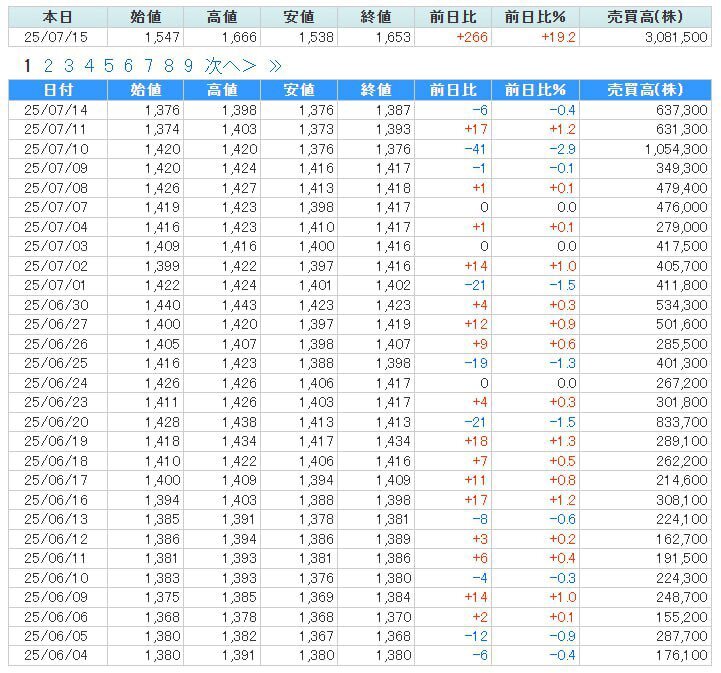Open page 9 of results
This screenshot has width=721, height=673.
[x=189, y=66]
